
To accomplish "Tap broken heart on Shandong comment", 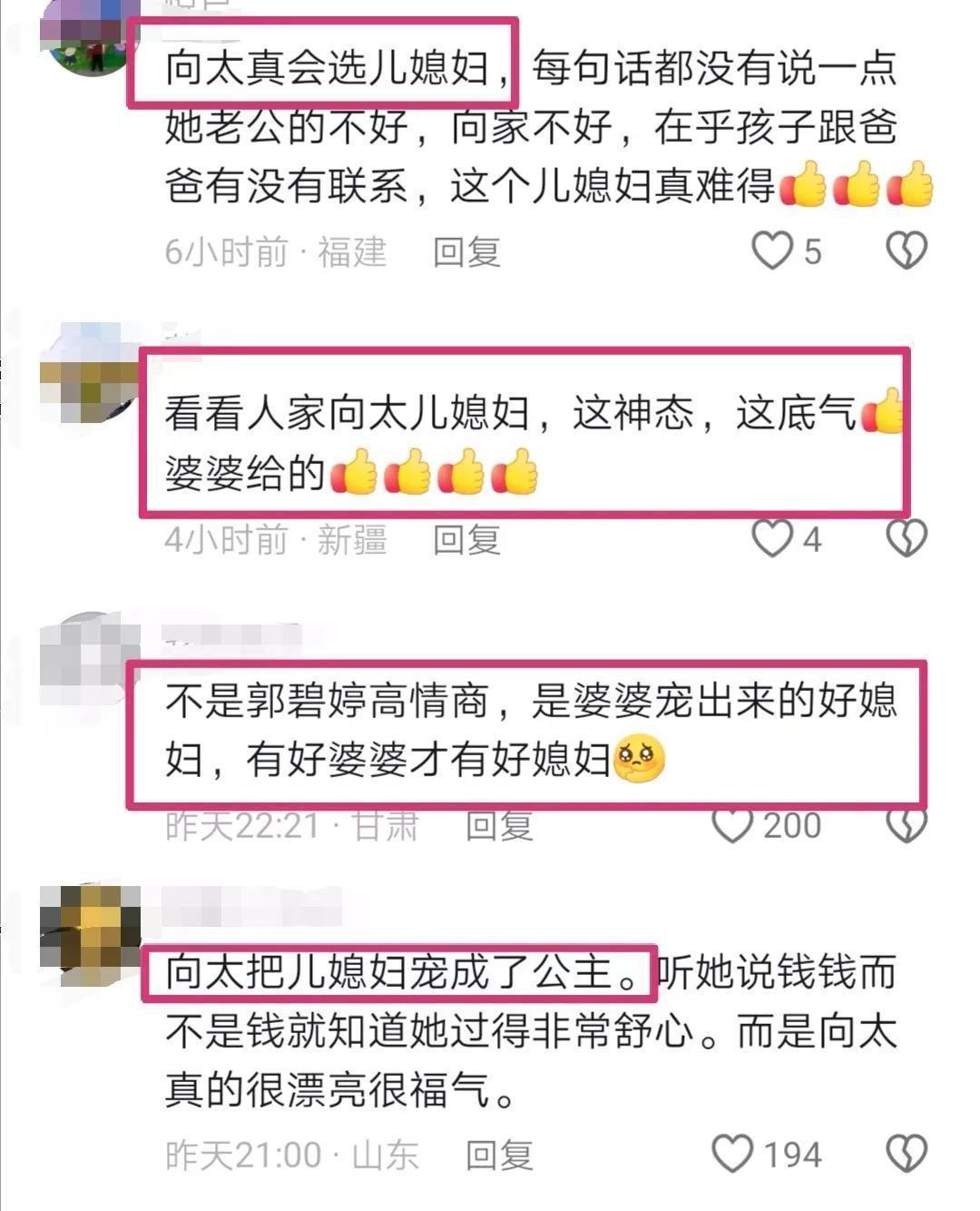I will point(906,1154).
